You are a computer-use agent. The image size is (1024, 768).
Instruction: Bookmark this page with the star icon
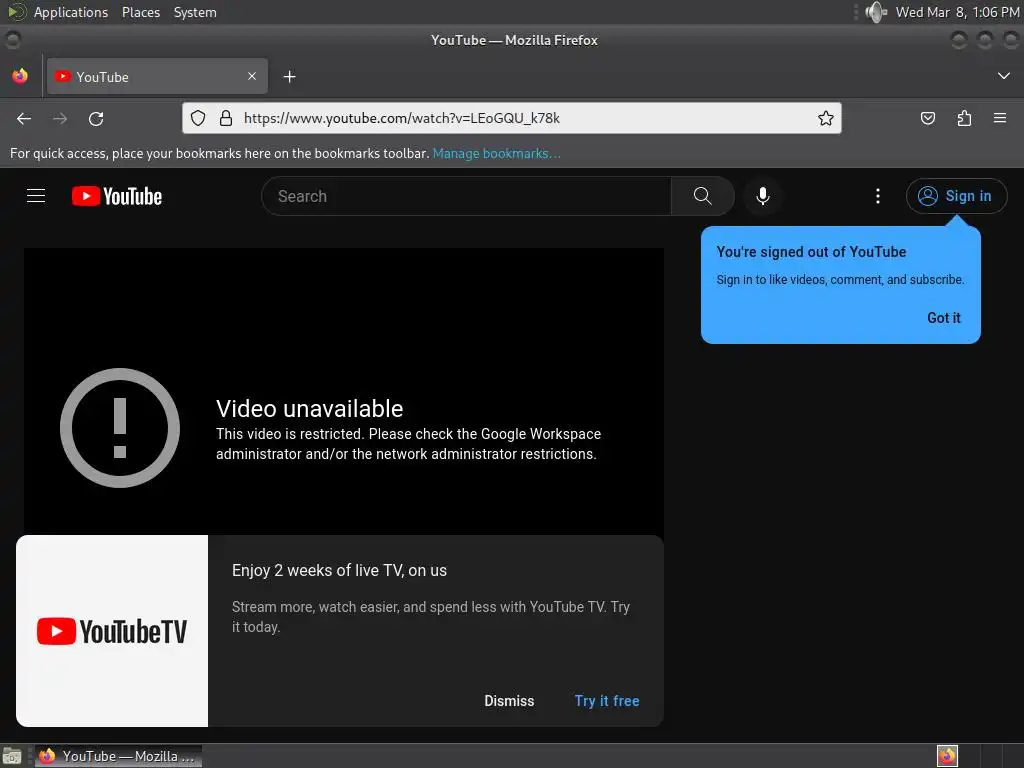(x=825, y=118)
